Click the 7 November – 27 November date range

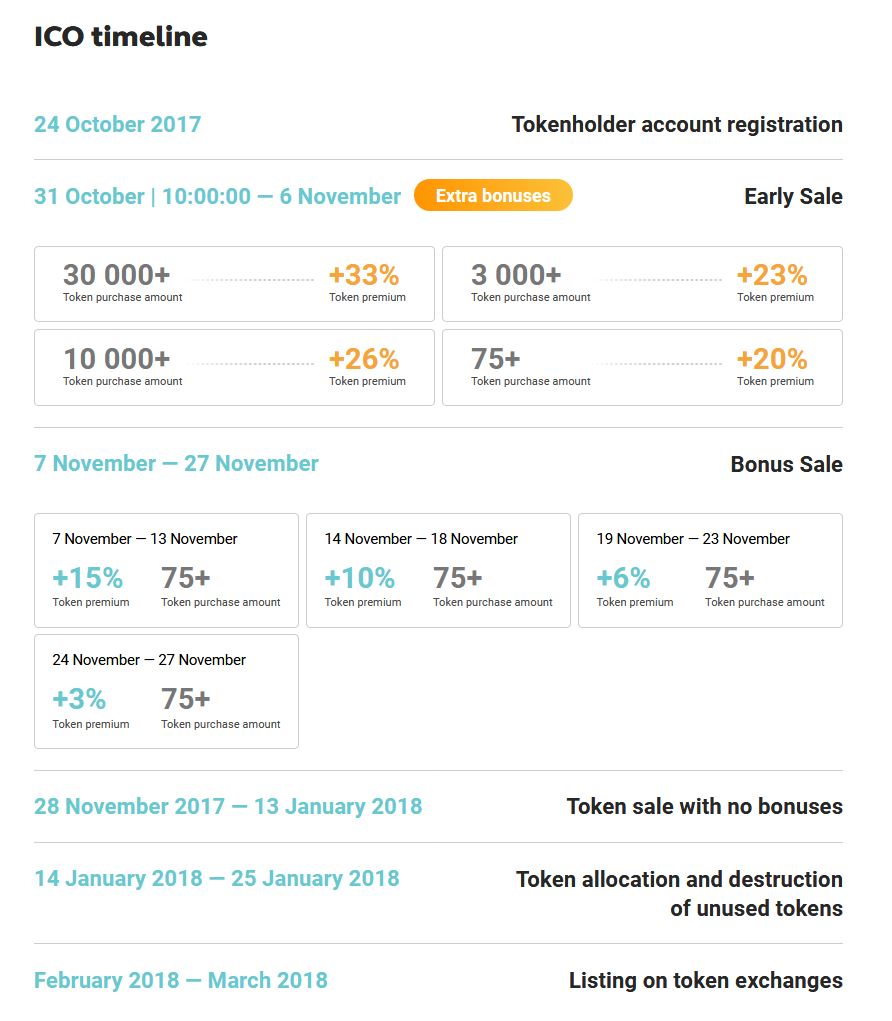tap(176, 464)
